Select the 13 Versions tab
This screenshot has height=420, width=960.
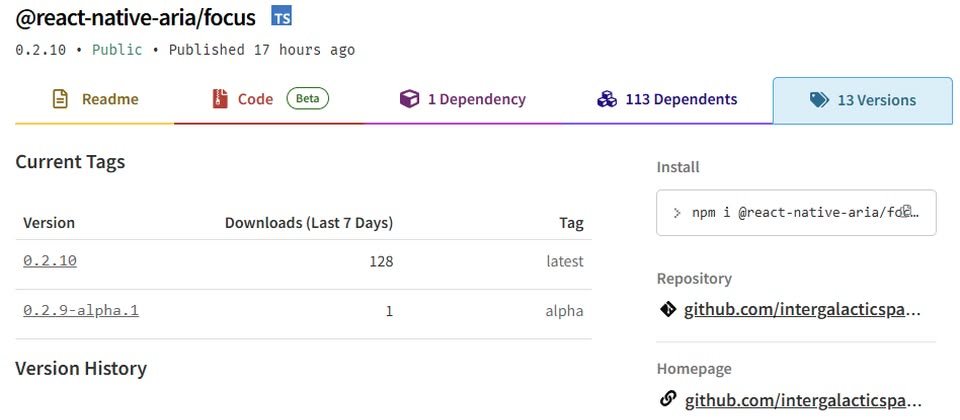tap(863, 100)
